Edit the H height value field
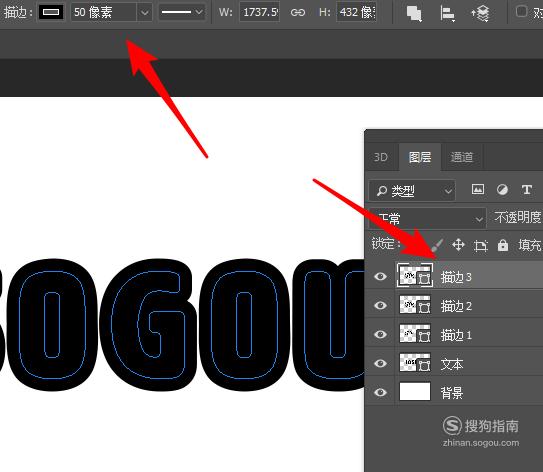543x472 pixels. (356, 12)
